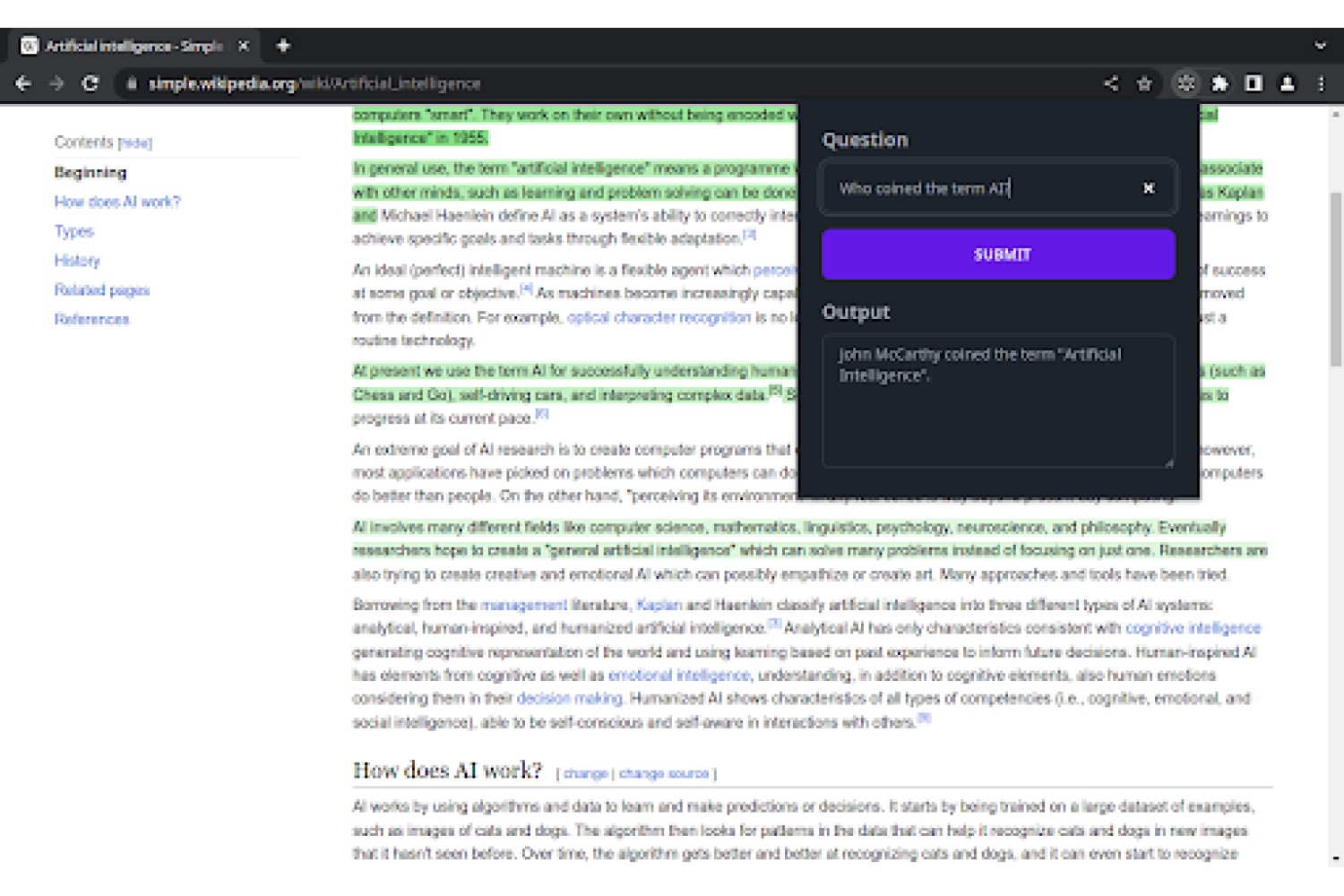This screenshot has height=896, width=1344.
Task: Click the page vertical scrollbar thumb
Action: [x=1335, y=280]
